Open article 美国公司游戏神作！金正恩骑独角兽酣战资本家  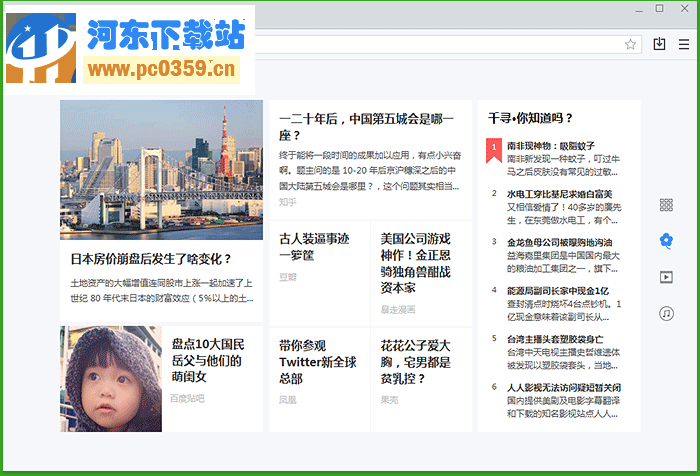tap(416, 263)
